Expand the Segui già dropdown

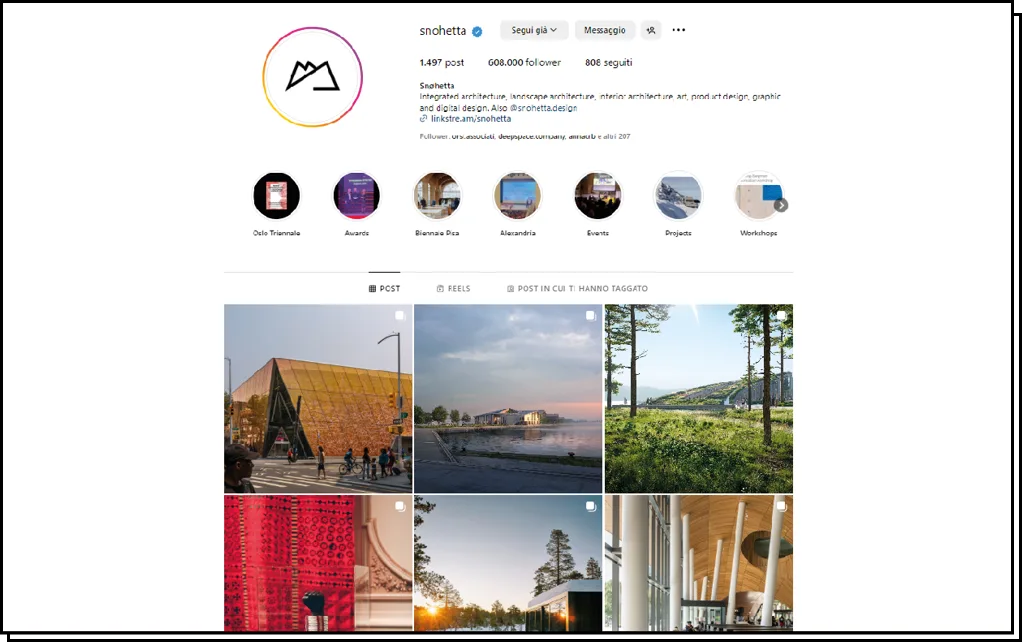pos(534,30)
